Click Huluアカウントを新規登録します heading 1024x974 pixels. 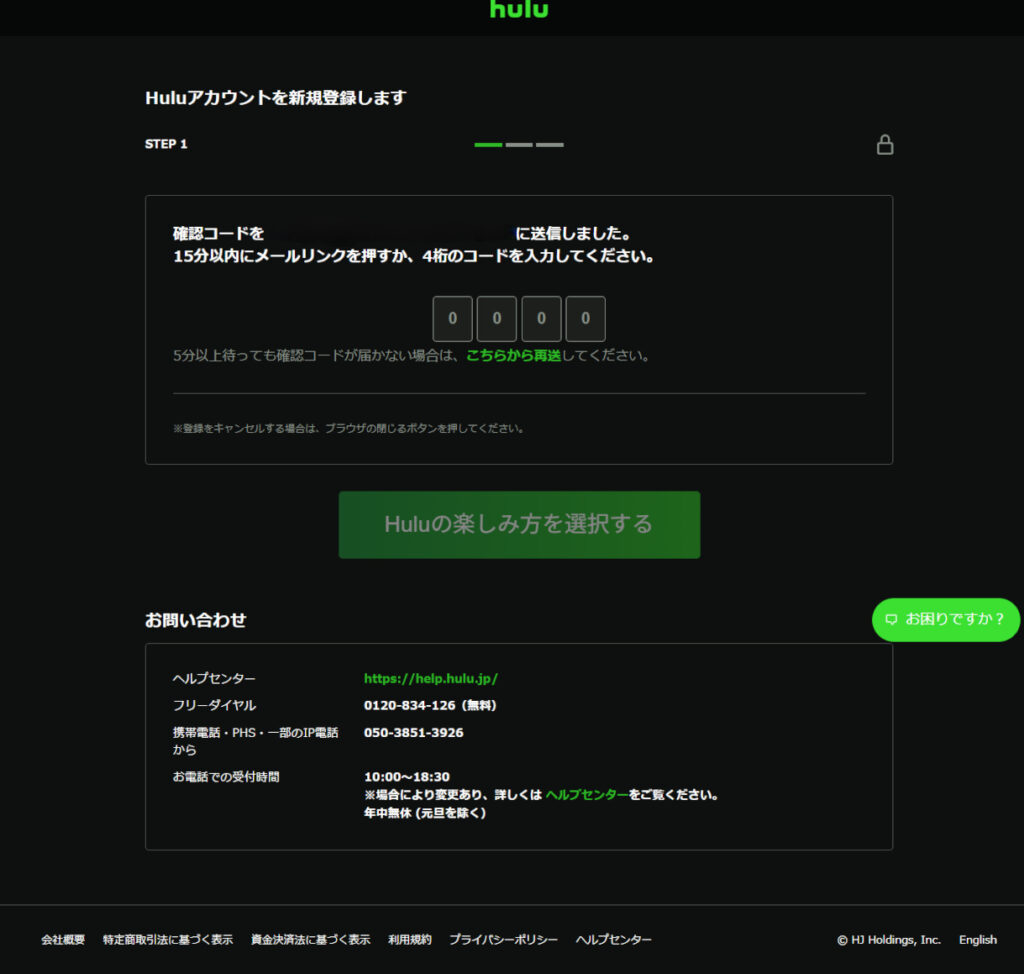point(276,98)
